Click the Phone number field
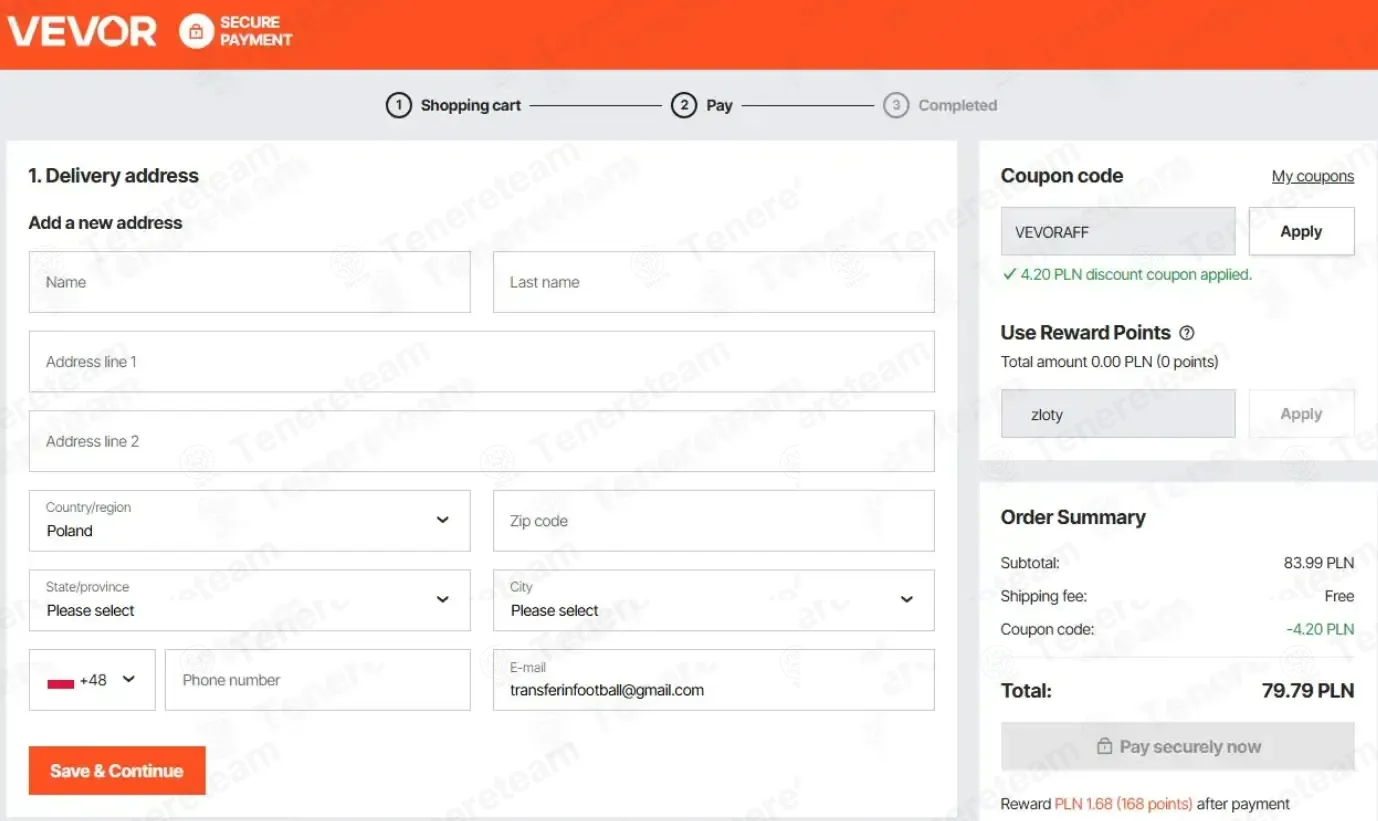Image resolution: width=1378 pixels, height=821 pixels. click(x=318, y=680)
